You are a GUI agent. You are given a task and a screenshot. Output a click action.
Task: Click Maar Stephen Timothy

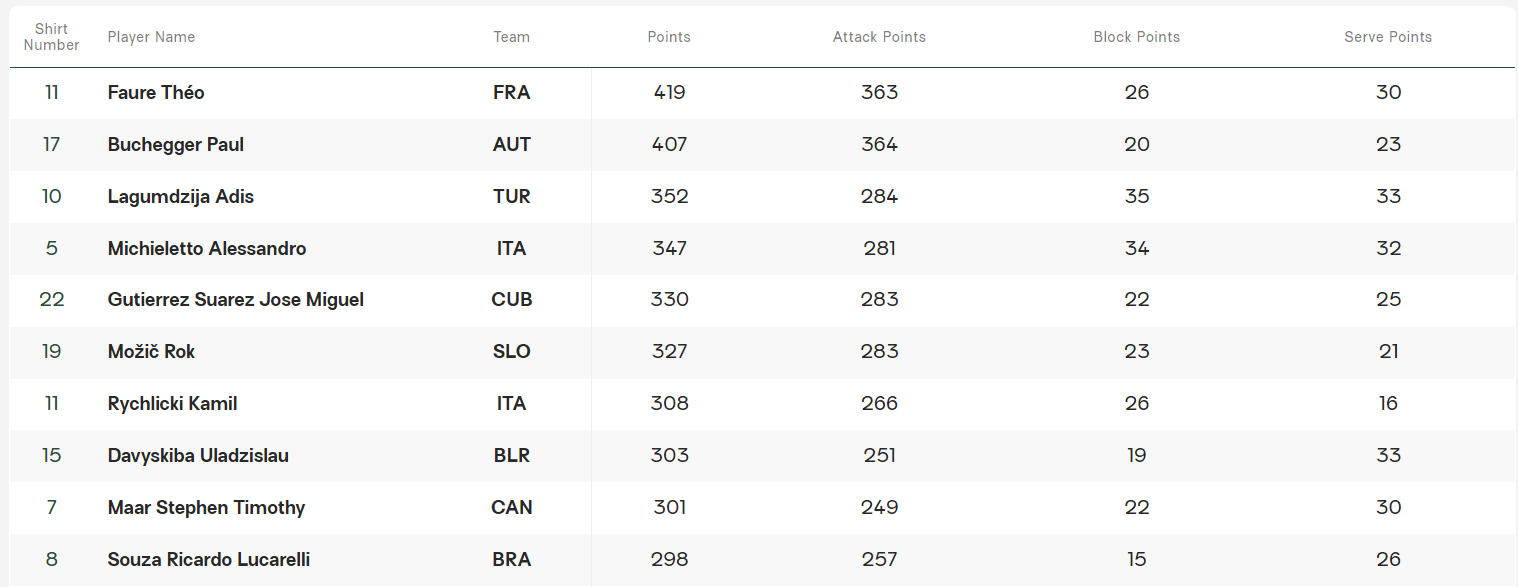click(206, 508)
